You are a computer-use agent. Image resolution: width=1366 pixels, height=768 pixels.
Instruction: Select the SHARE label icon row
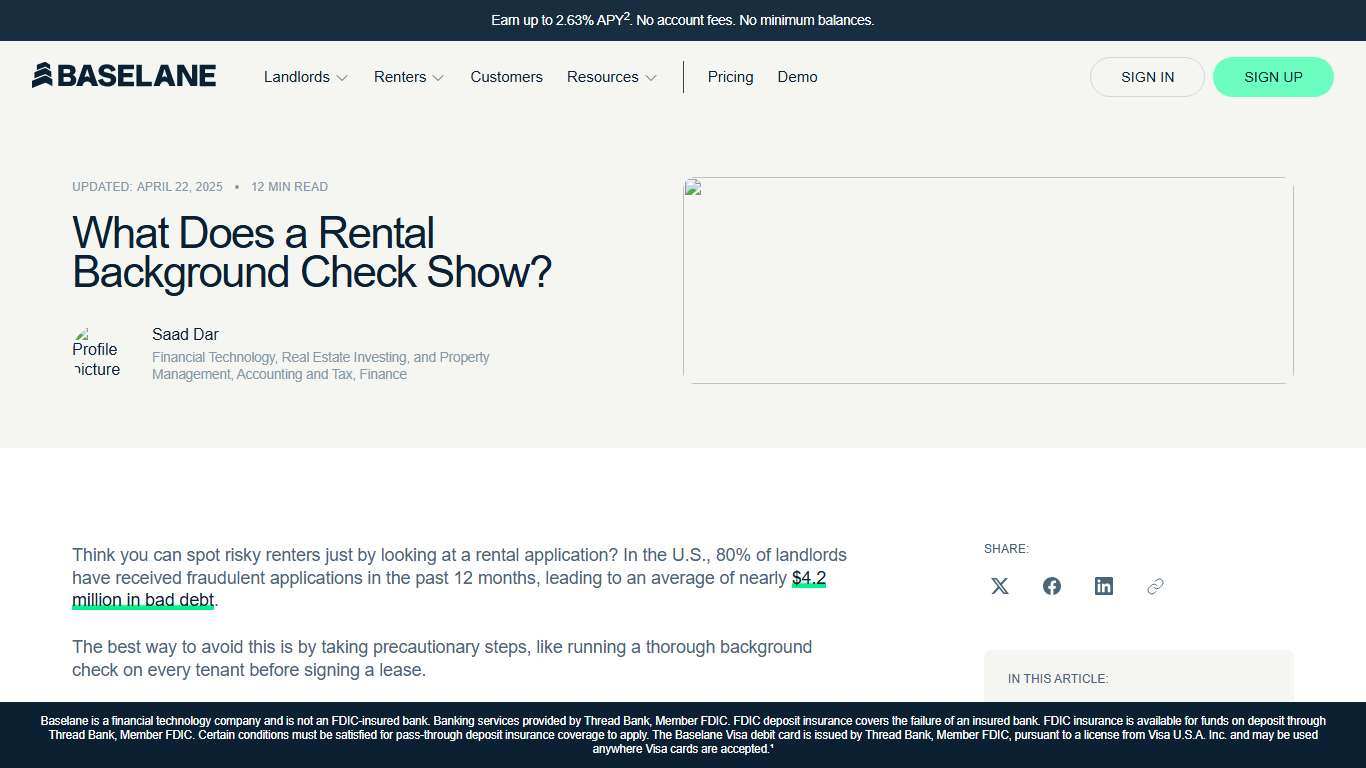(1006, 548)
